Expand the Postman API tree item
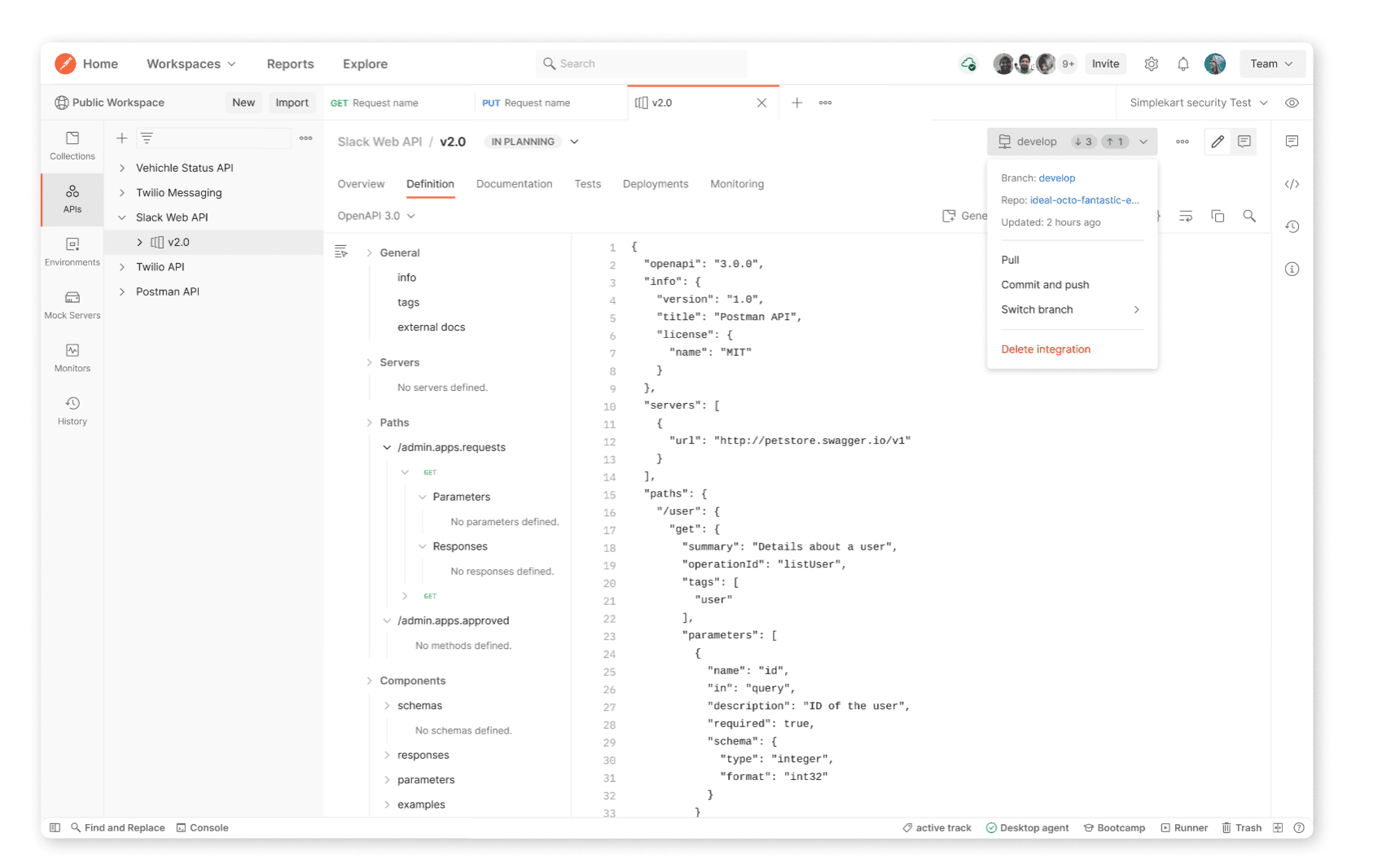Image resolution: width=1373 pixels, height=868 pixels. point(122,292)
